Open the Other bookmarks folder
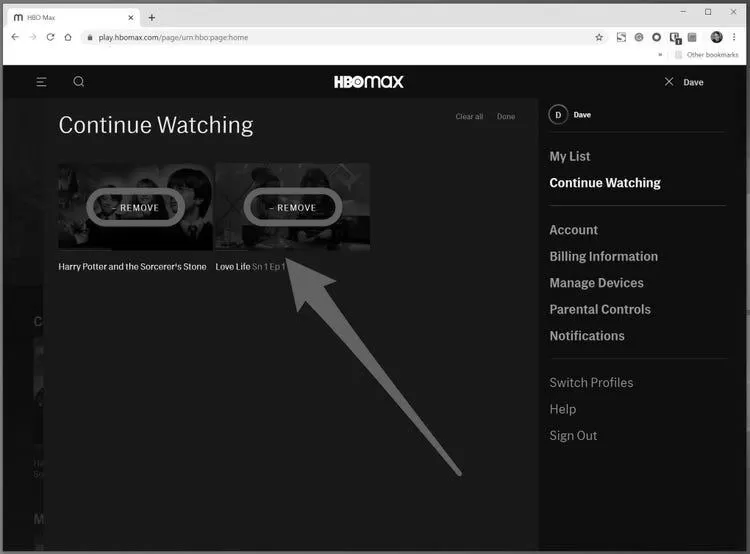This screenshot has height=554, width=750. click(707, 55)
